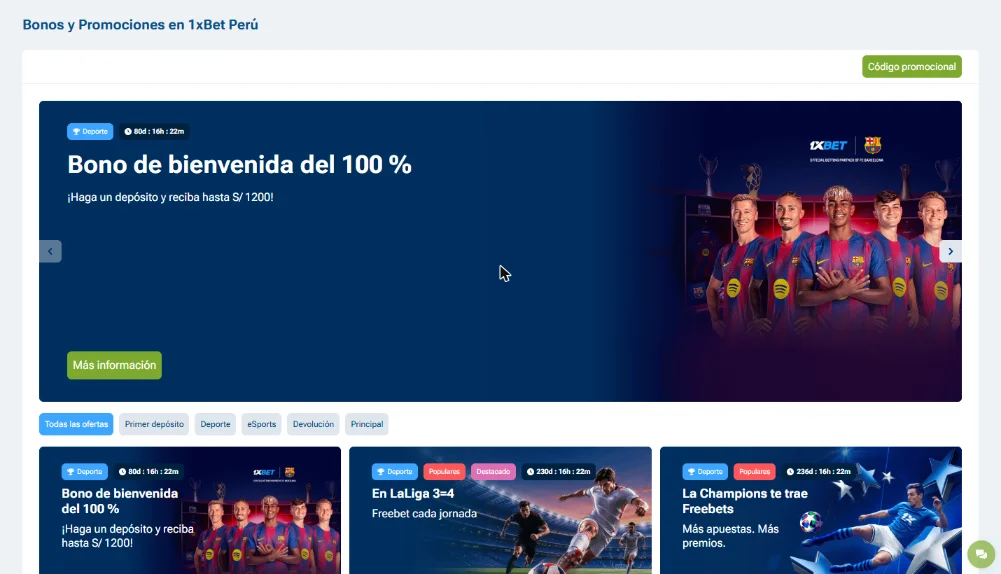Screen dimensions: 1001x574
Task: Click Freebet cada jornada text
Action: click(x=425, y=513)
